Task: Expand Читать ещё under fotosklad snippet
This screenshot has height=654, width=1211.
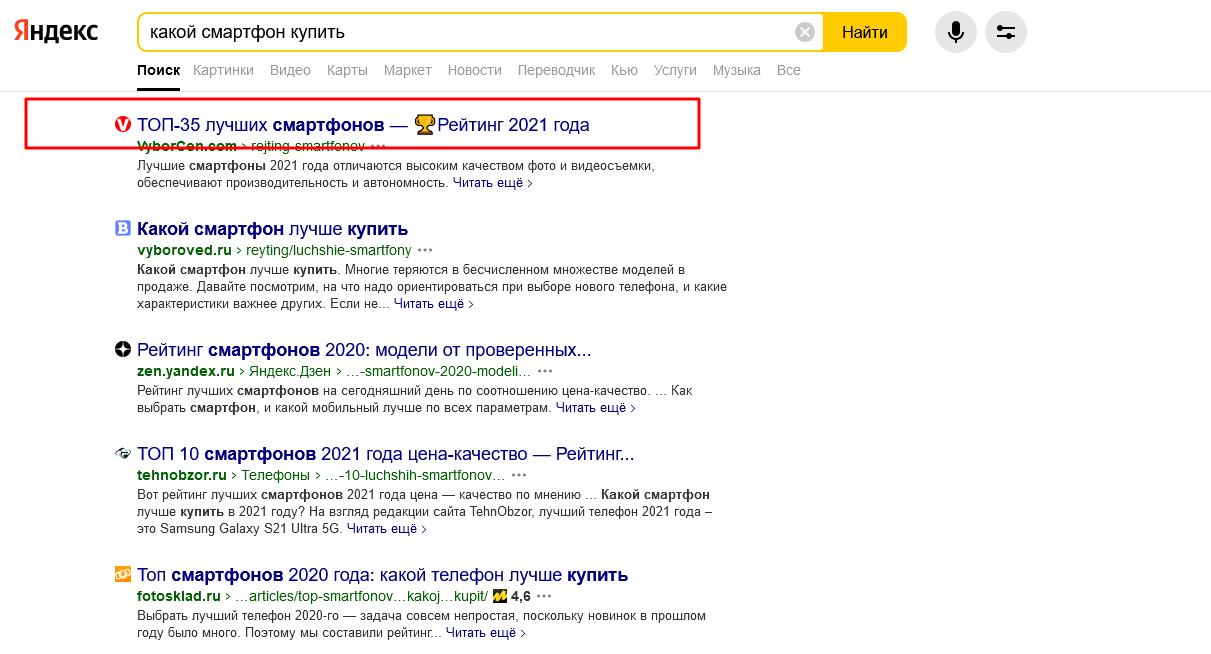Action: 485,633
